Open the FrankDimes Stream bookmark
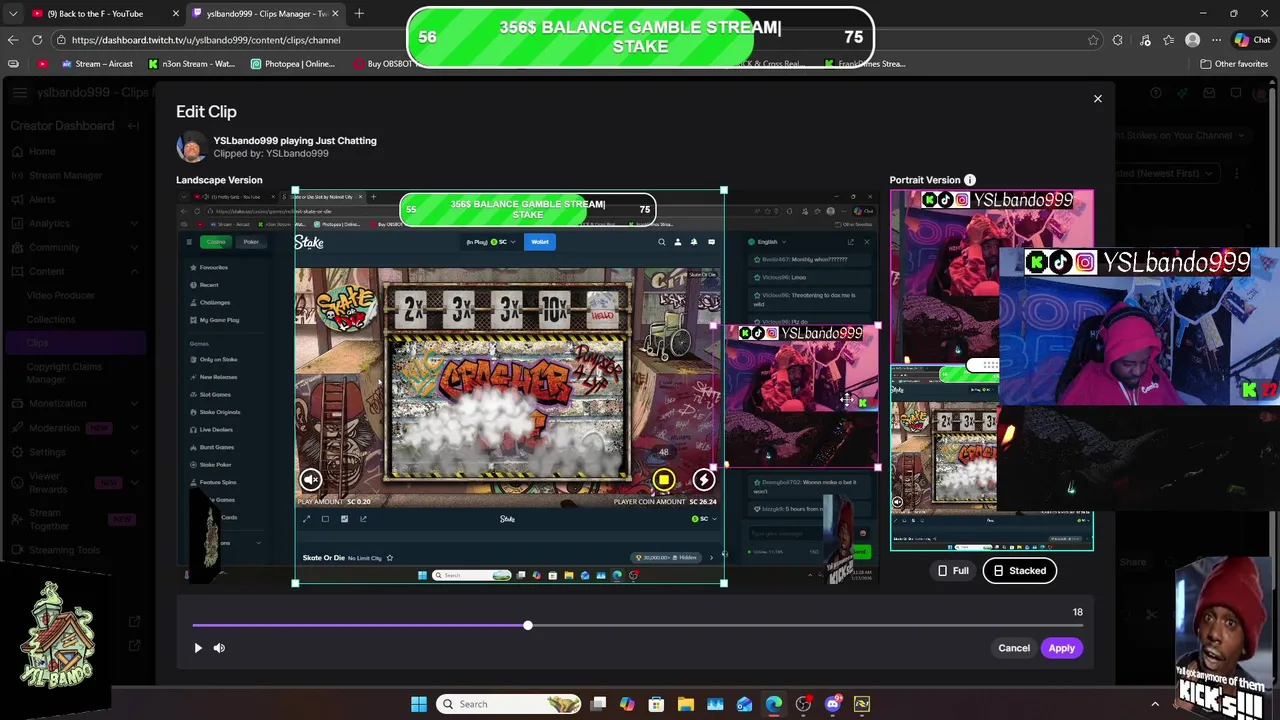 pyautogui.click(x=865, y=64)
